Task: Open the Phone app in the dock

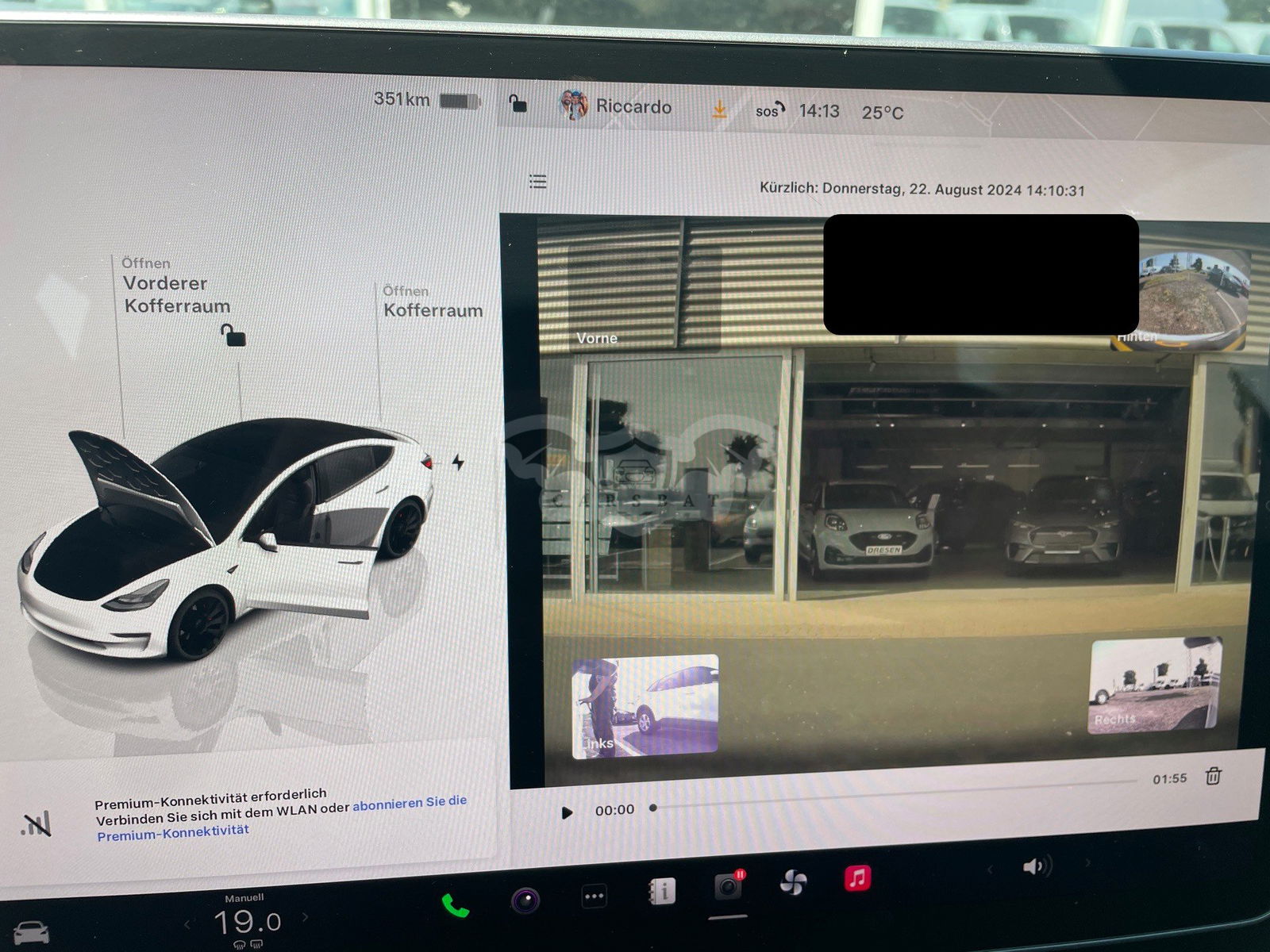Action: [455, 904]
